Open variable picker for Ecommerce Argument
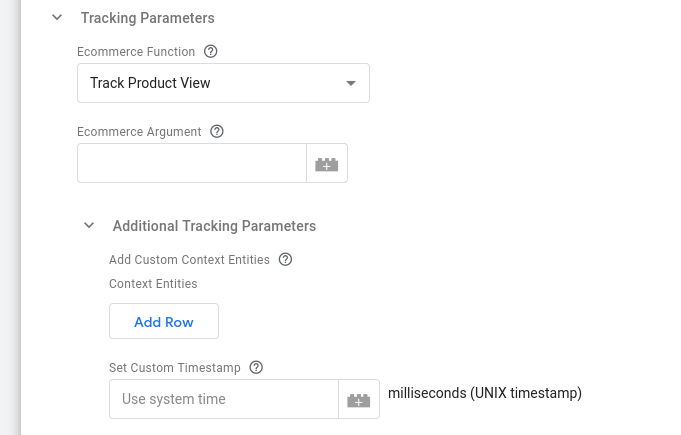Image resolution: width=681 pixels, height=435 pixels. [x=327, y=164]
